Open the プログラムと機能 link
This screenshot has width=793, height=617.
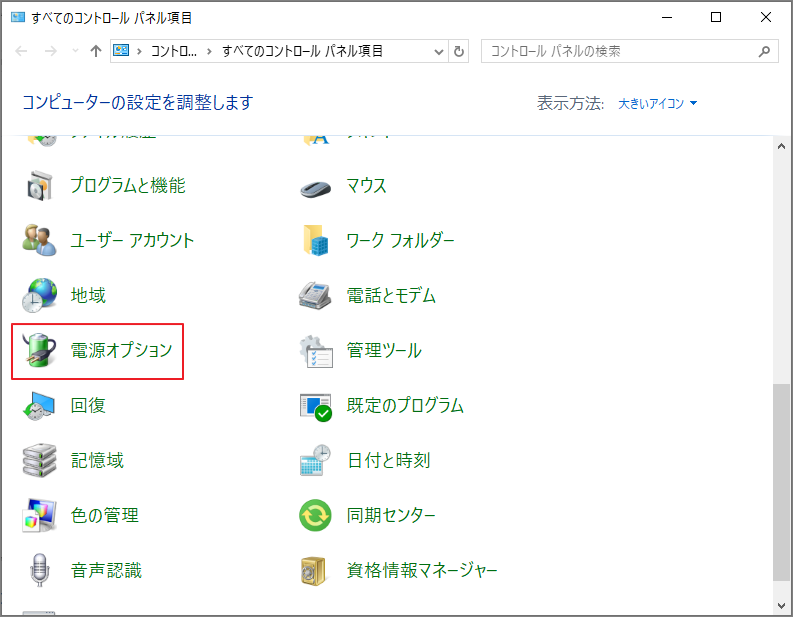pyautogui.click(x=127, y=185)
